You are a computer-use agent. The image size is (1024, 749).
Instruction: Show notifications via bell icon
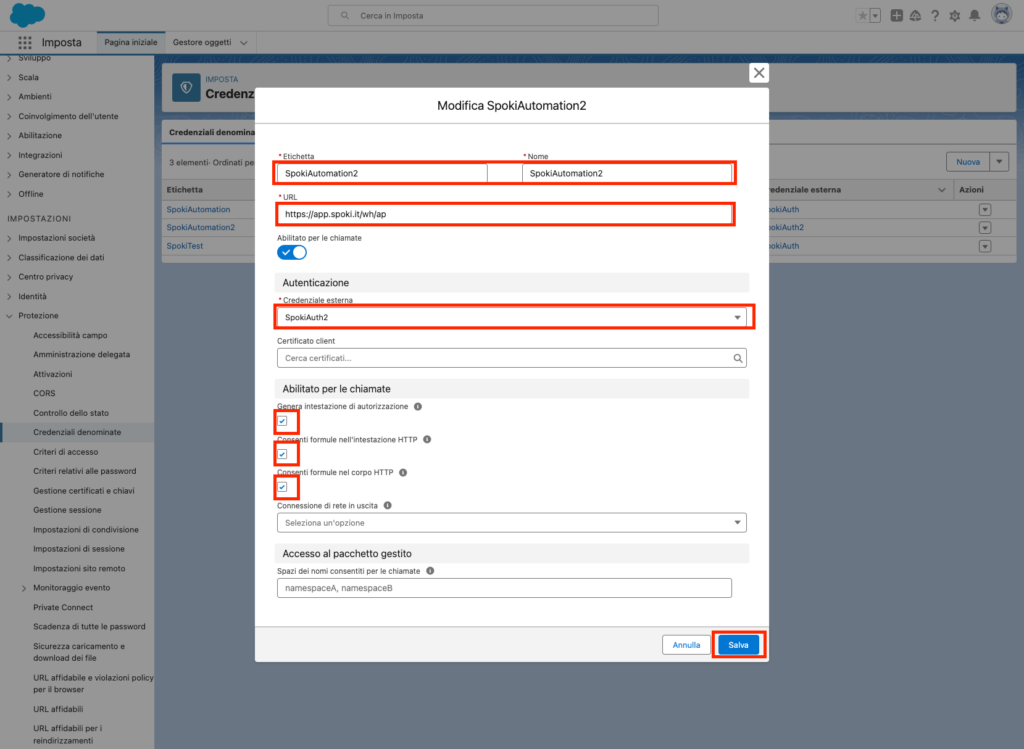click(x=974, y=16)
